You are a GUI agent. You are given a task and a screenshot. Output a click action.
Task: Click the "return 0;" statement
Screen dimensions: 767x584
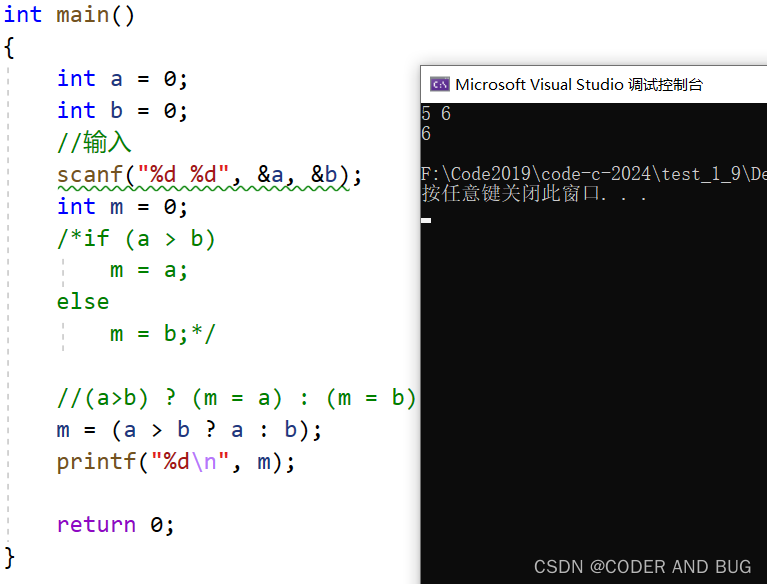coord(115,525)
